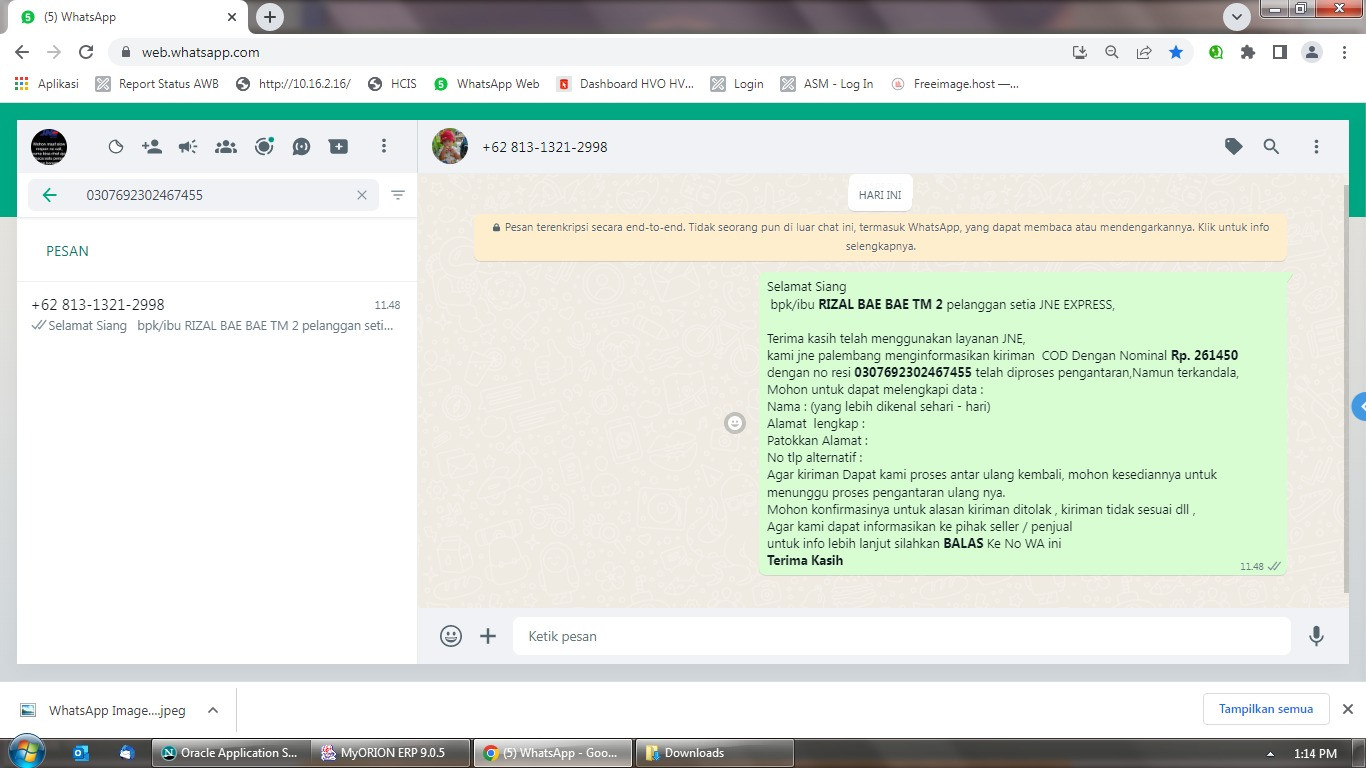The width and height of the screenshot is (1366, 768).
Task: Open the Chrome three-dot menu
Action: click(1345, 52)
